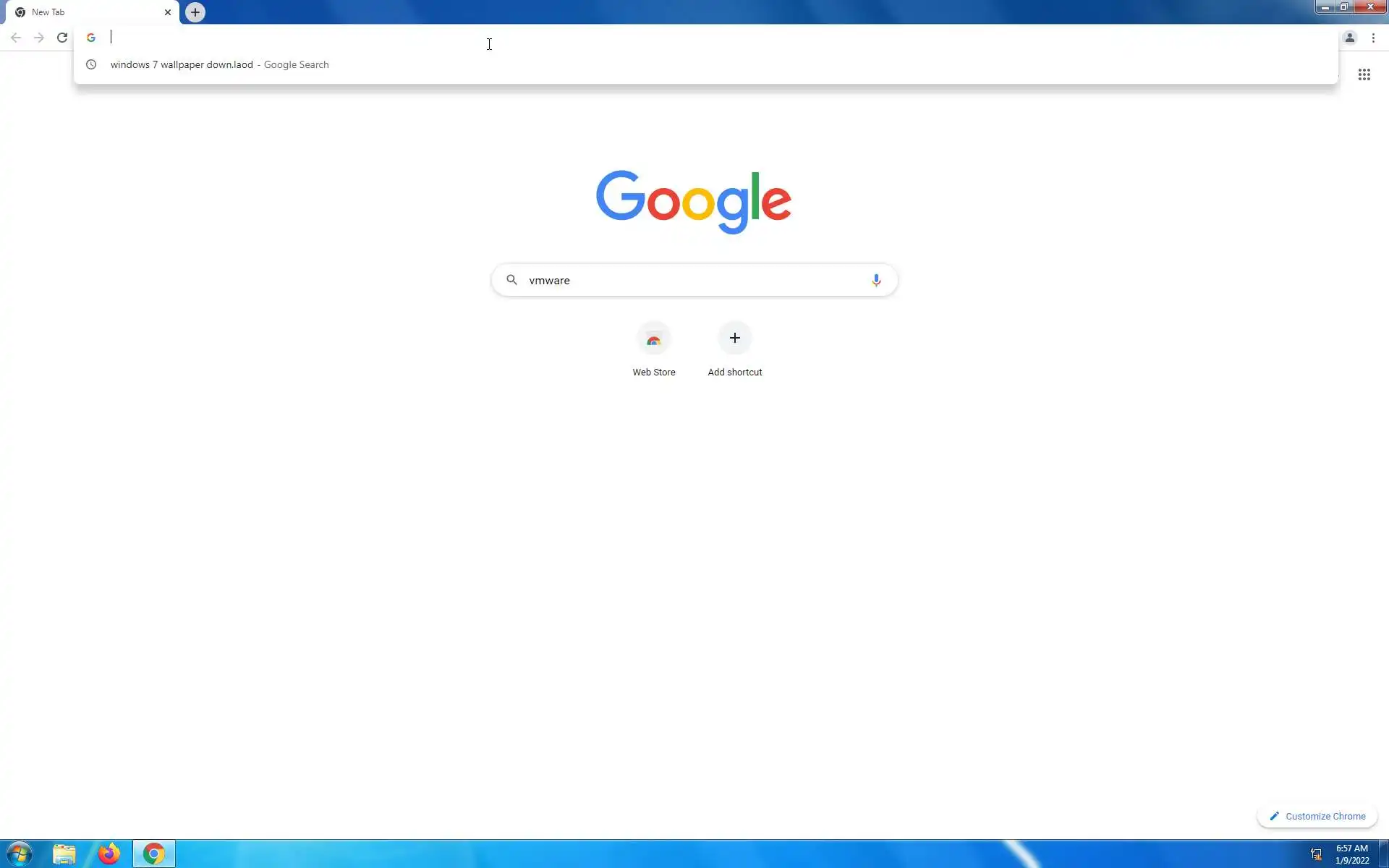Open the Web Store shortcut
This screenshot has width=1389, height=868.
pos(653,339)
